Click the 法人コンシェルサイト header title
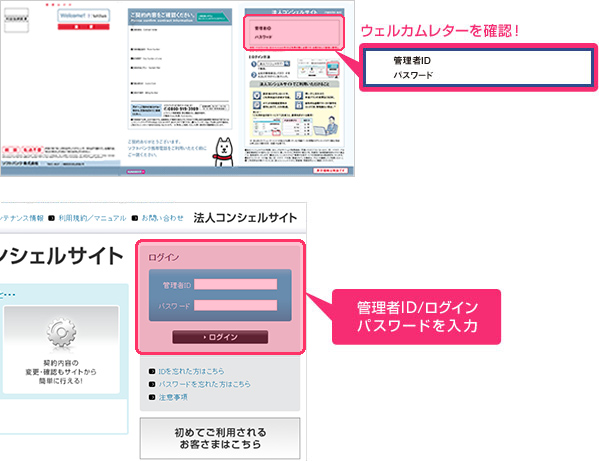Image resolution: width=599 pixels, height=461 pixels. tap(245, 218)
